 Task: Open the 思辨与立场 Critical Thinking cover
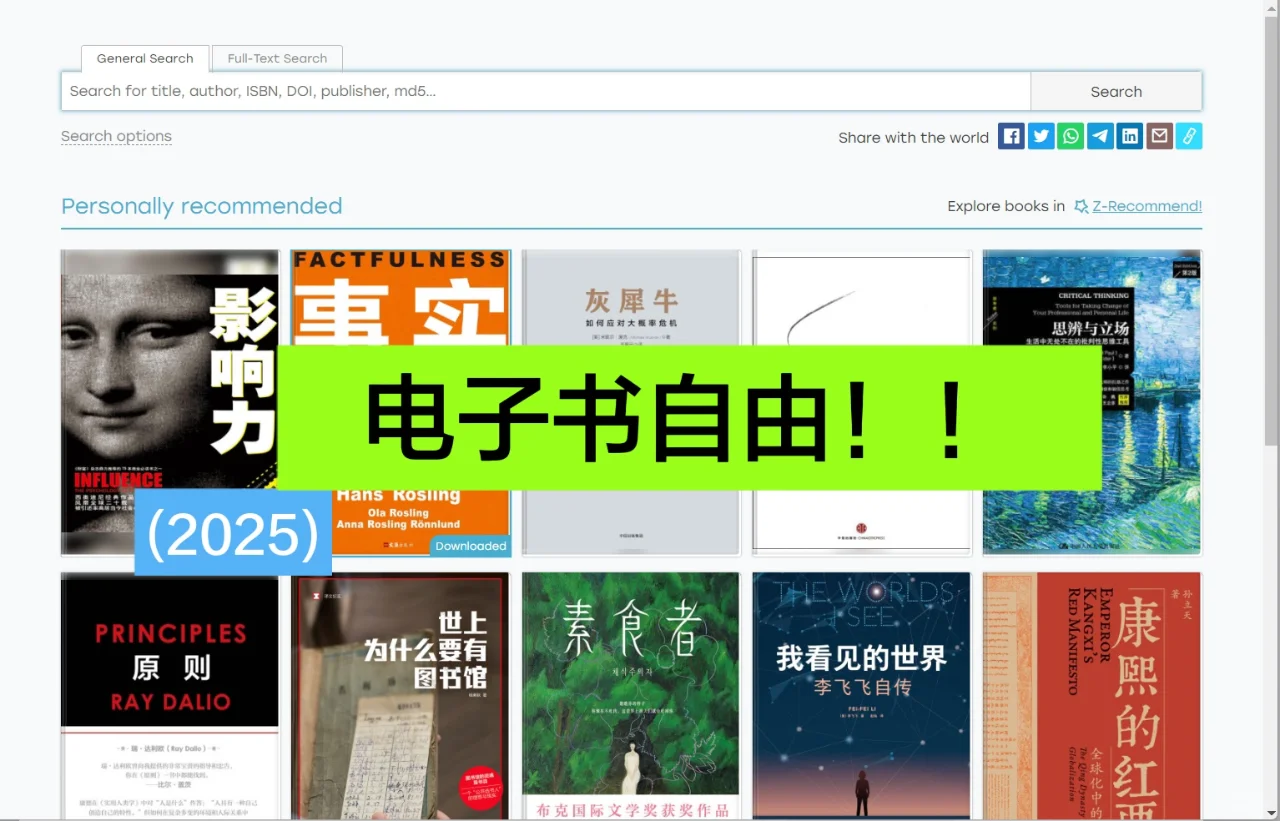click(x=1092, y=402)
